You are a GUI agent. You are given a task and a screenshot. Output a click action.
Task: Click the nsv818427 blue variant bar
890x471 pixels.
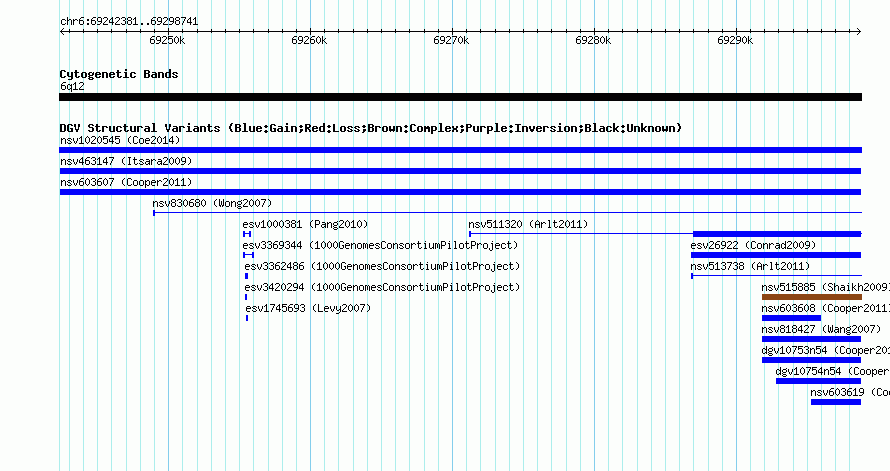tap(812, 339)
